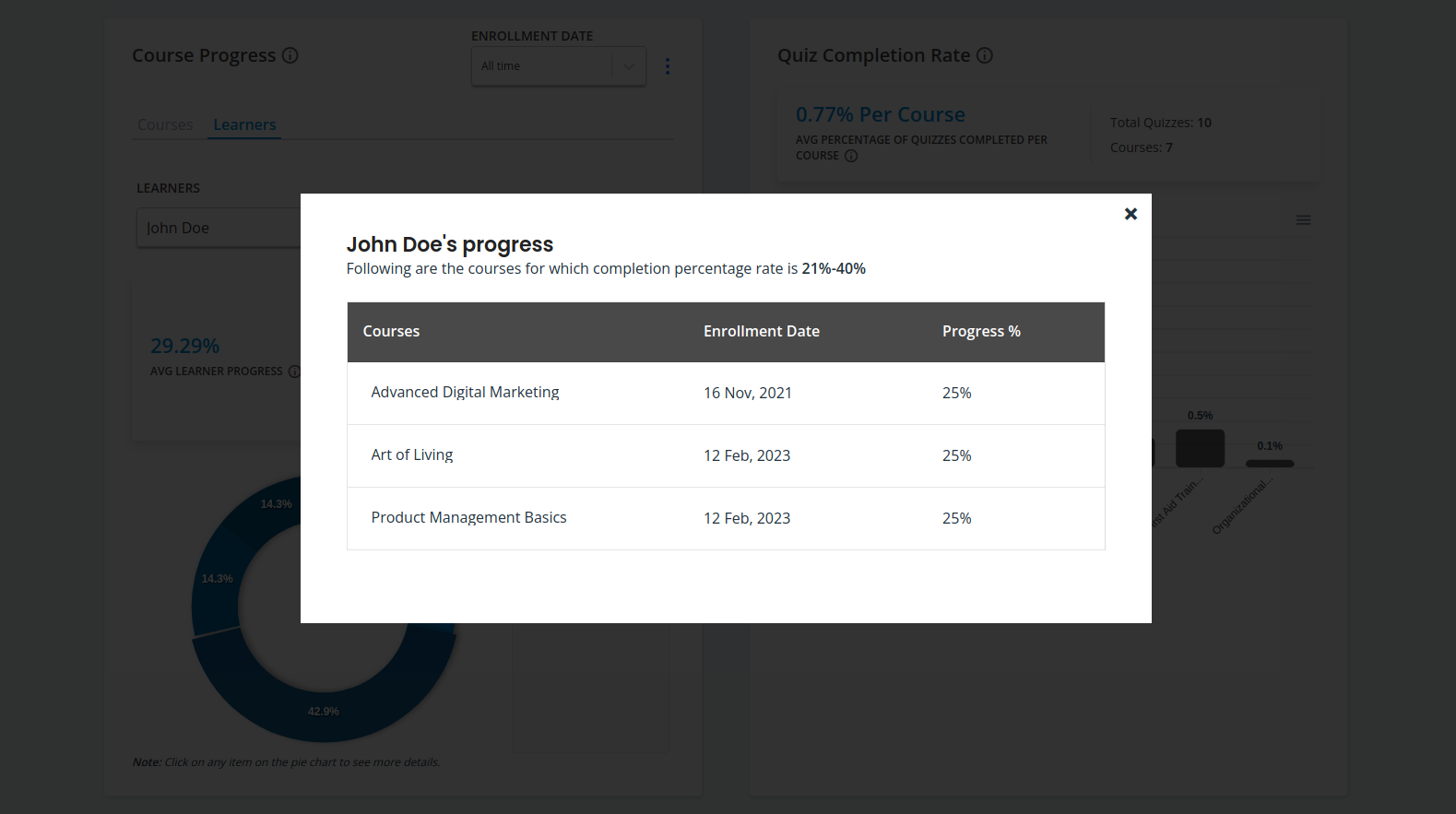Click the 42.9% pie chart segment
Screen dimensions: 1456x814
point(324,711)
